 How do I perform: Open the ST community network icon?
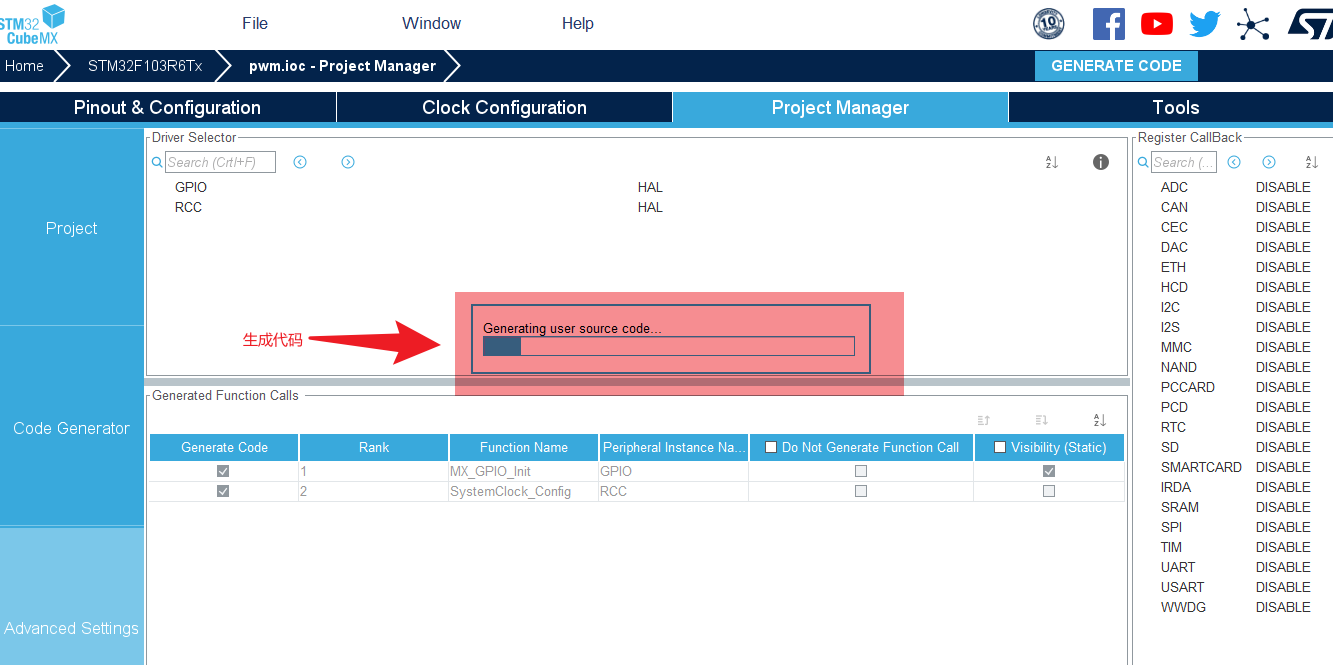tap(1252, 24)
